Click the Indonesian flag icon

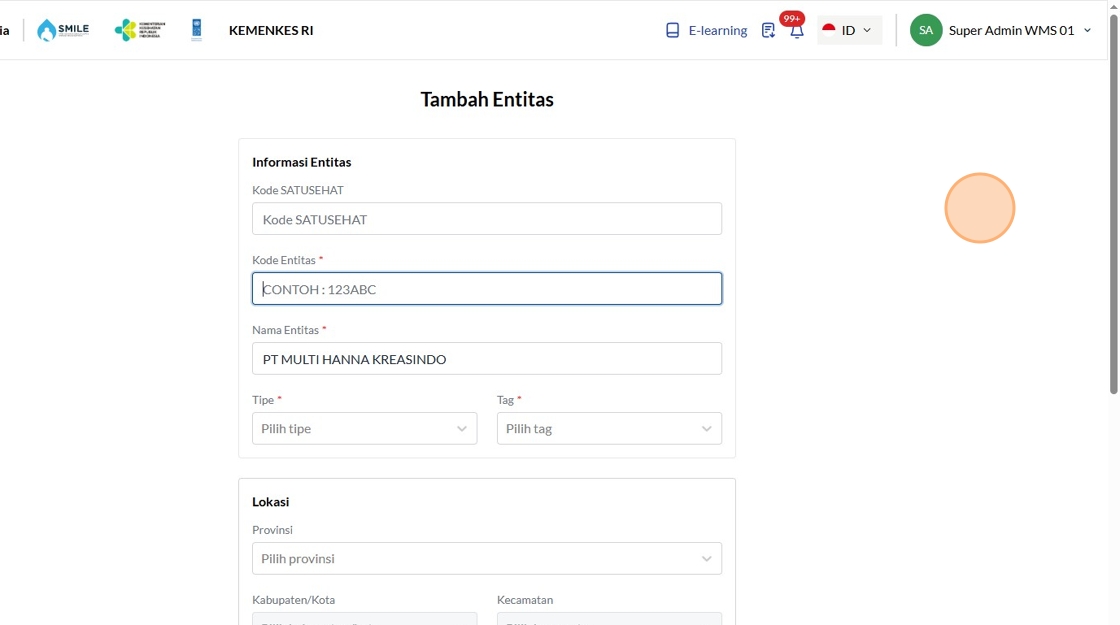tap(829, 30)
